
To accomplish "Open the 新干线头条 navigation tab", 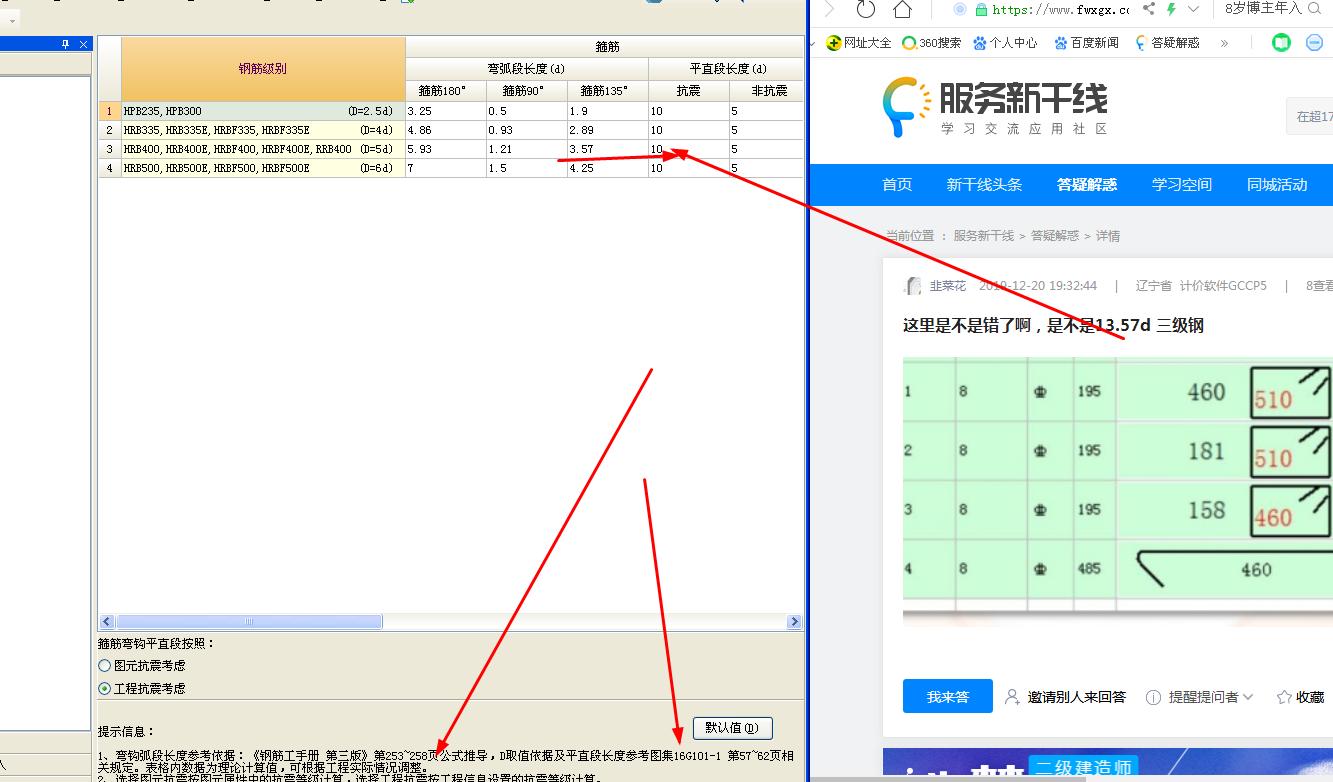I will [x=985, y=185].
